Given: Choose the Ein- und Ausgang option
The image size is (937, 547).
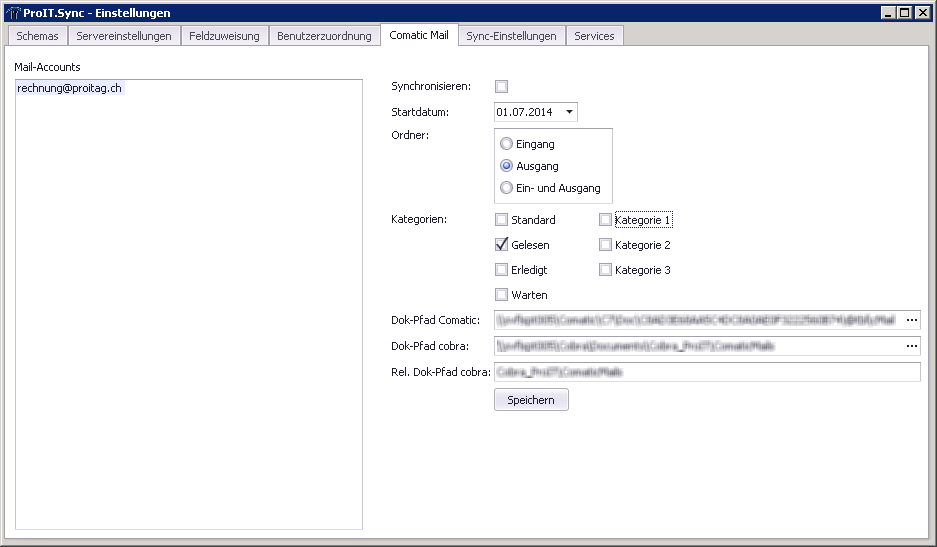Looking at the screenshot, I should pyautogui.click(x=506, y=188).
